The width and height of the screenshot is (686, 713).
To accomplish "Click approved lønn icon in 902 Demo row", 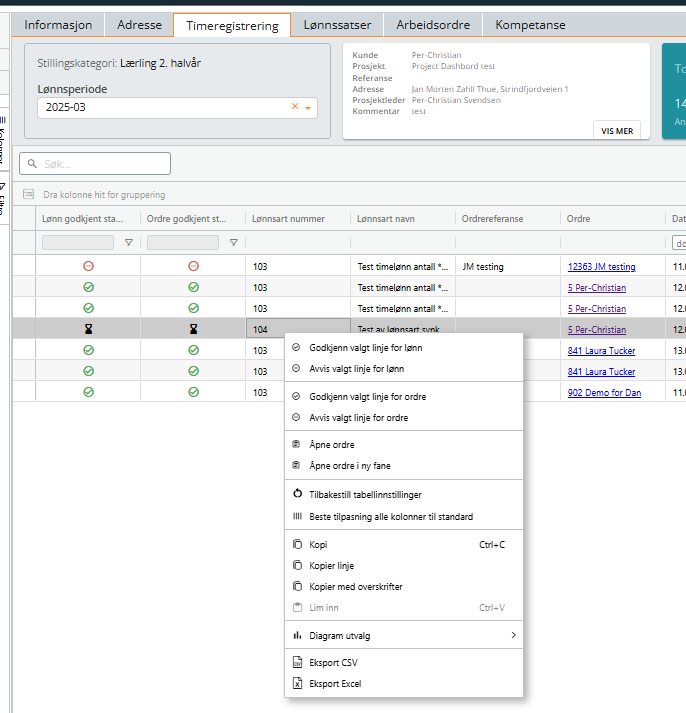I will pyautogui.click(x=89, y=392).
